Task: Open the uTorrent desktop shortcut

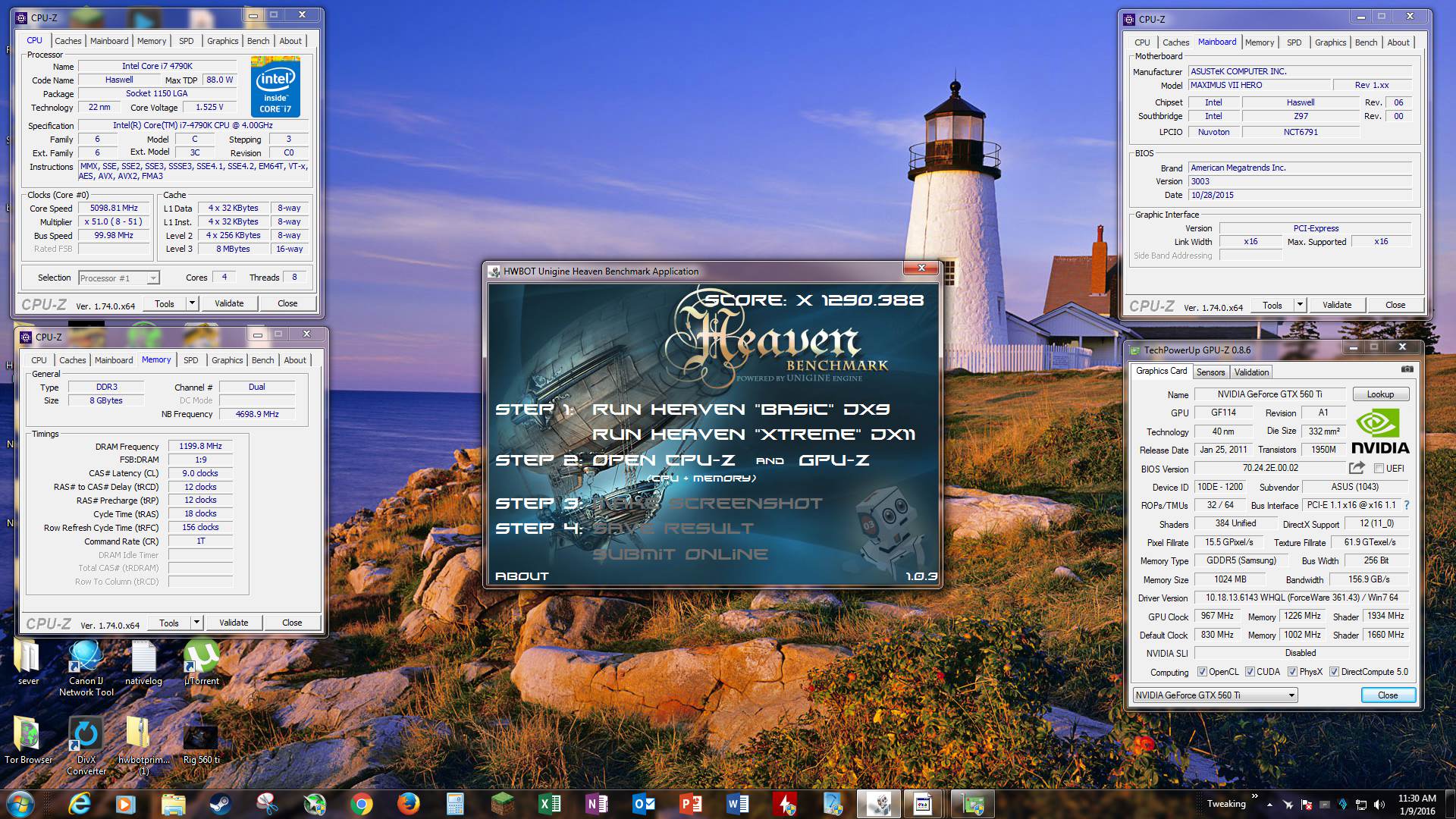Action: (x=202, y=663)
